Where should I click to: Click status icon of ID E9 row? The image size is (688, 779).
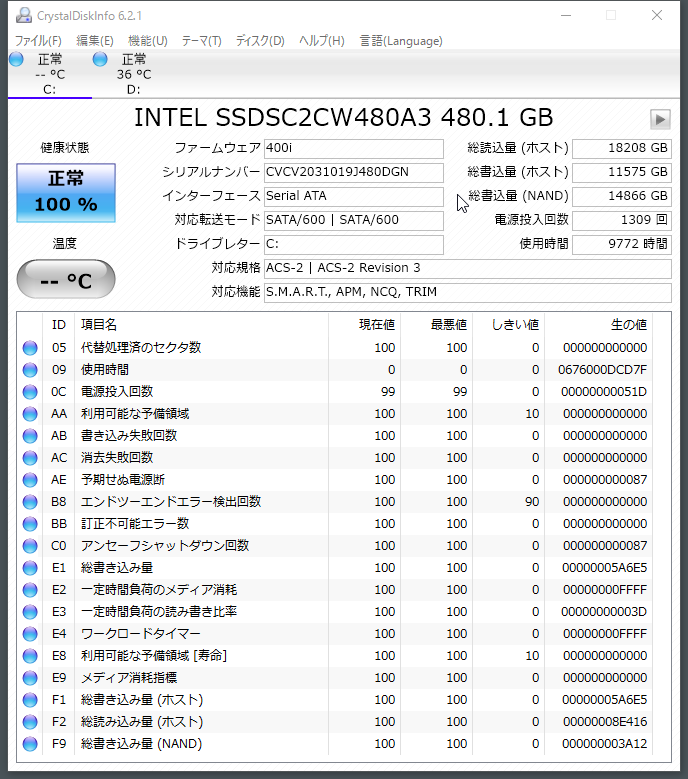click(30, 678)
